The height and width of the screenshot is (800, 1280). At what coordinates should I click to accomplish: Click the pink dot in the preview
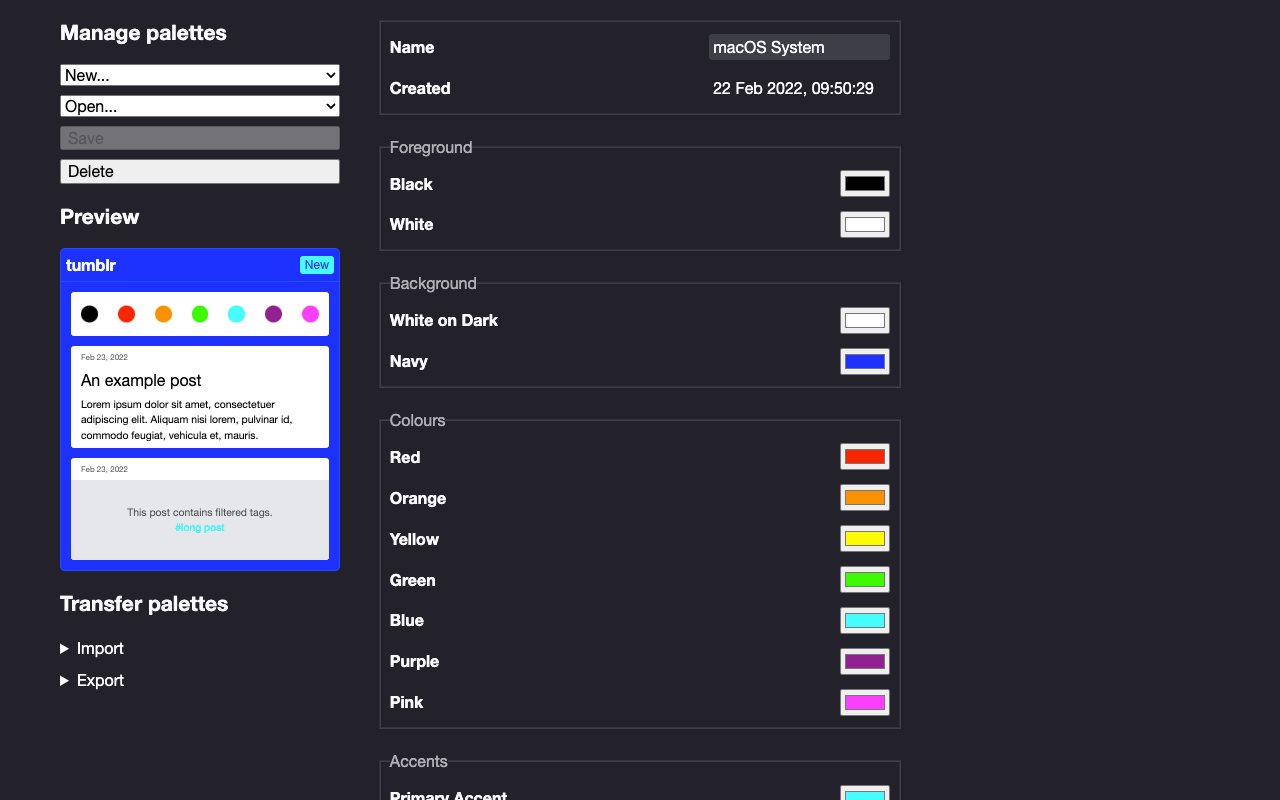pyautogui.click(x=310, y=314)
